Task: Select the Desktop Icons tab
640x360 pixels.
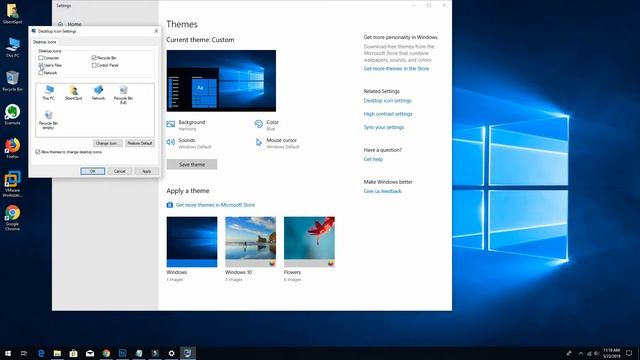Action: (x=45, y=42)
